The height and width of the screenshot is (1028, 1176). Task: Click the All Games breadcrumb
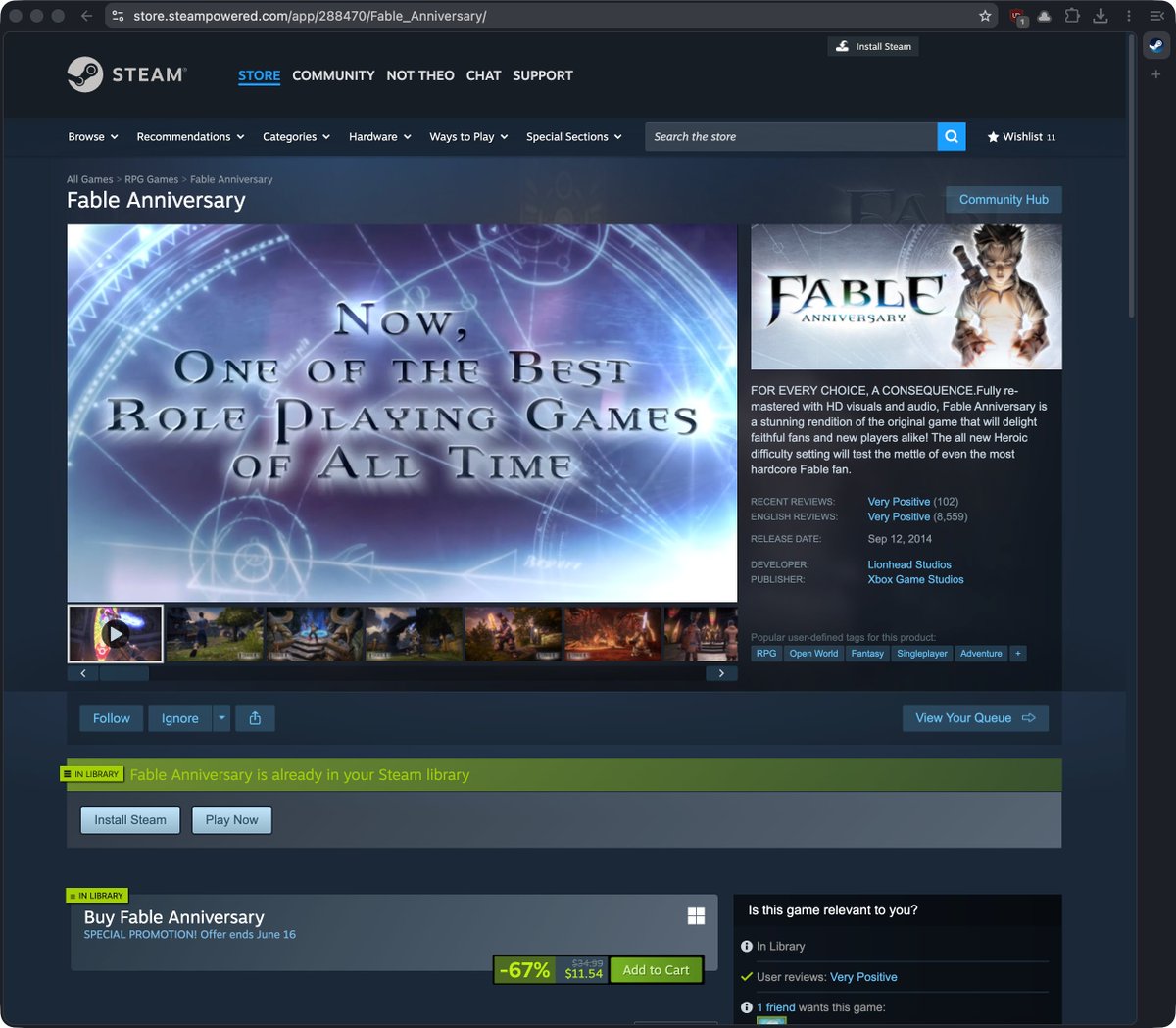[89, 179]
